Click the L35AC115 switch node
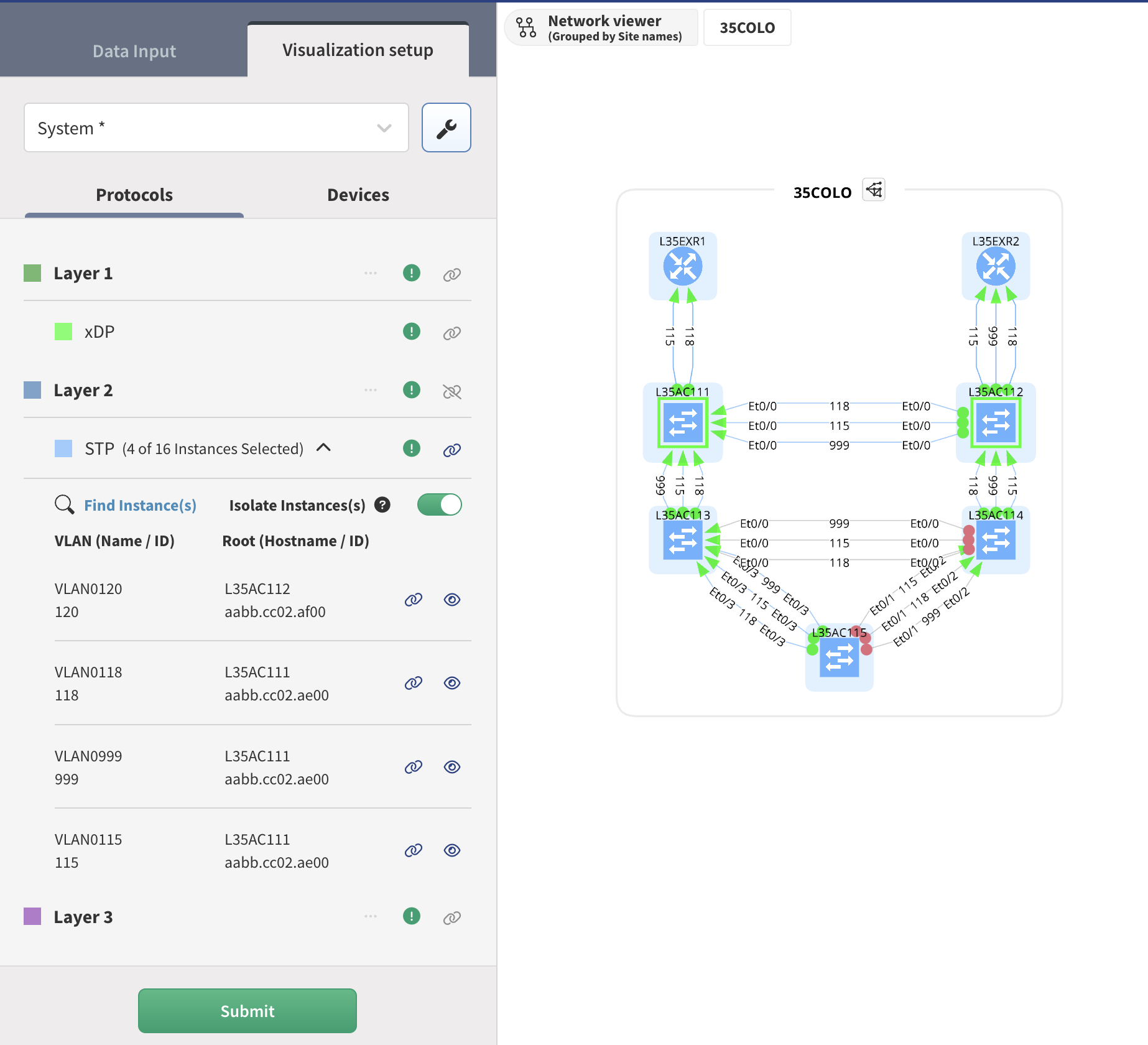The width and height of the screenshot is (1148, 1045). (839, 659)
